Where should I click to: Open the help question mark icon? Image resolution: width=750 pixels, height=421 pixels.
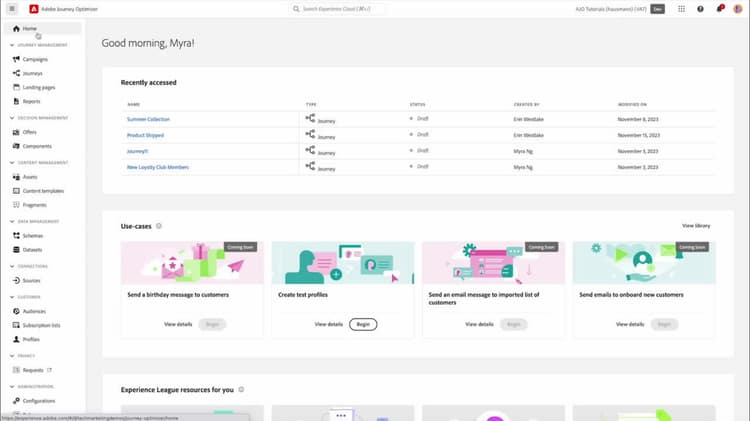click(700, 9)
